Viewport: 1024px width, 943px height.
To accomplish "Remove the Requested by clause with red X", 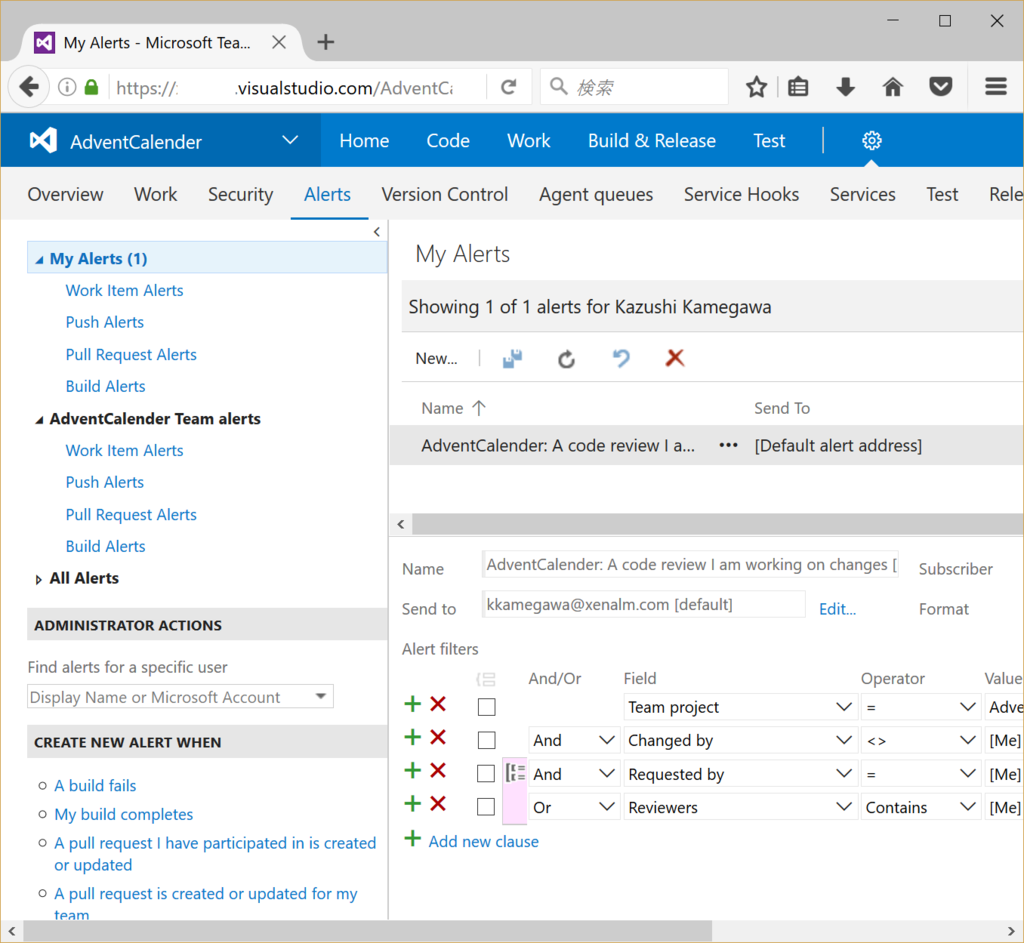I will coord(438,771).
